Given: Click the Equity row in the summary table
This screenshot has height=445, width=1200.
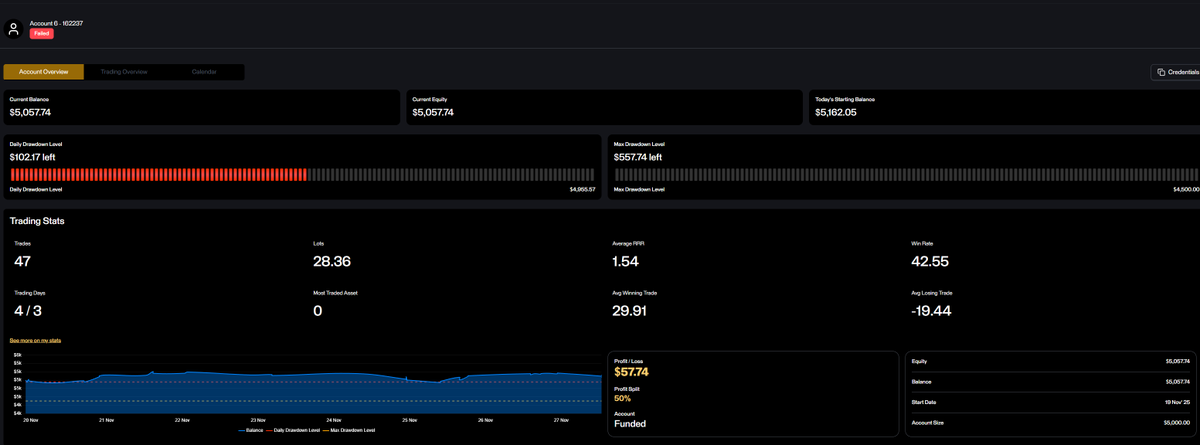Looking at the screenshot, I should click(x=1051, y=360).
